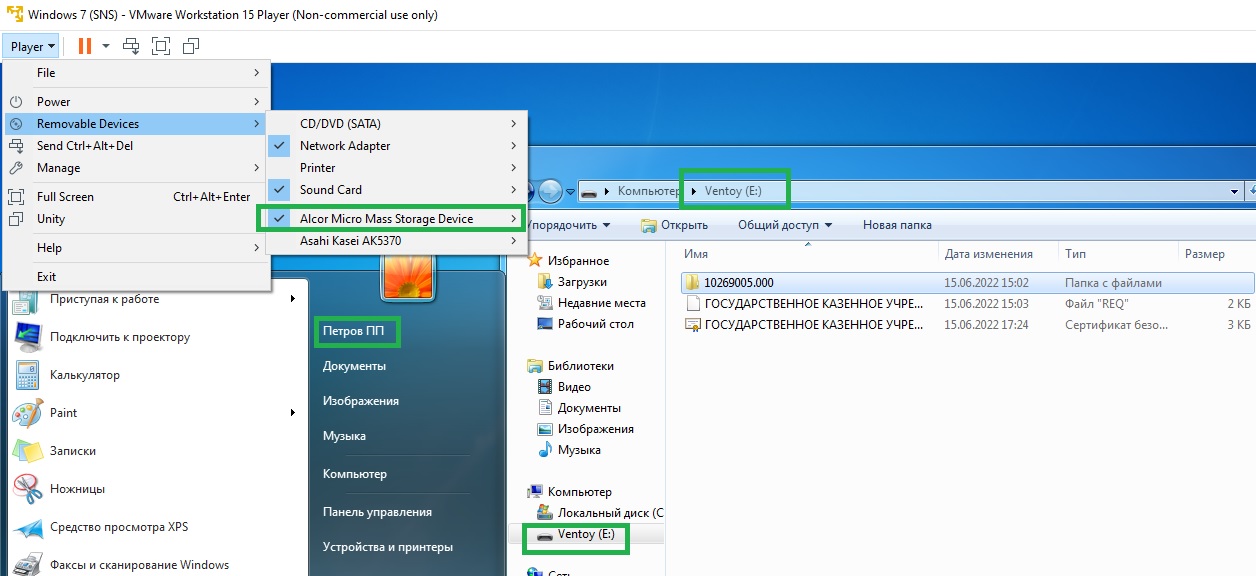
Task: Expand the Упорядочить dropdown
Action: pyautogui.click(x=568, y=225)
